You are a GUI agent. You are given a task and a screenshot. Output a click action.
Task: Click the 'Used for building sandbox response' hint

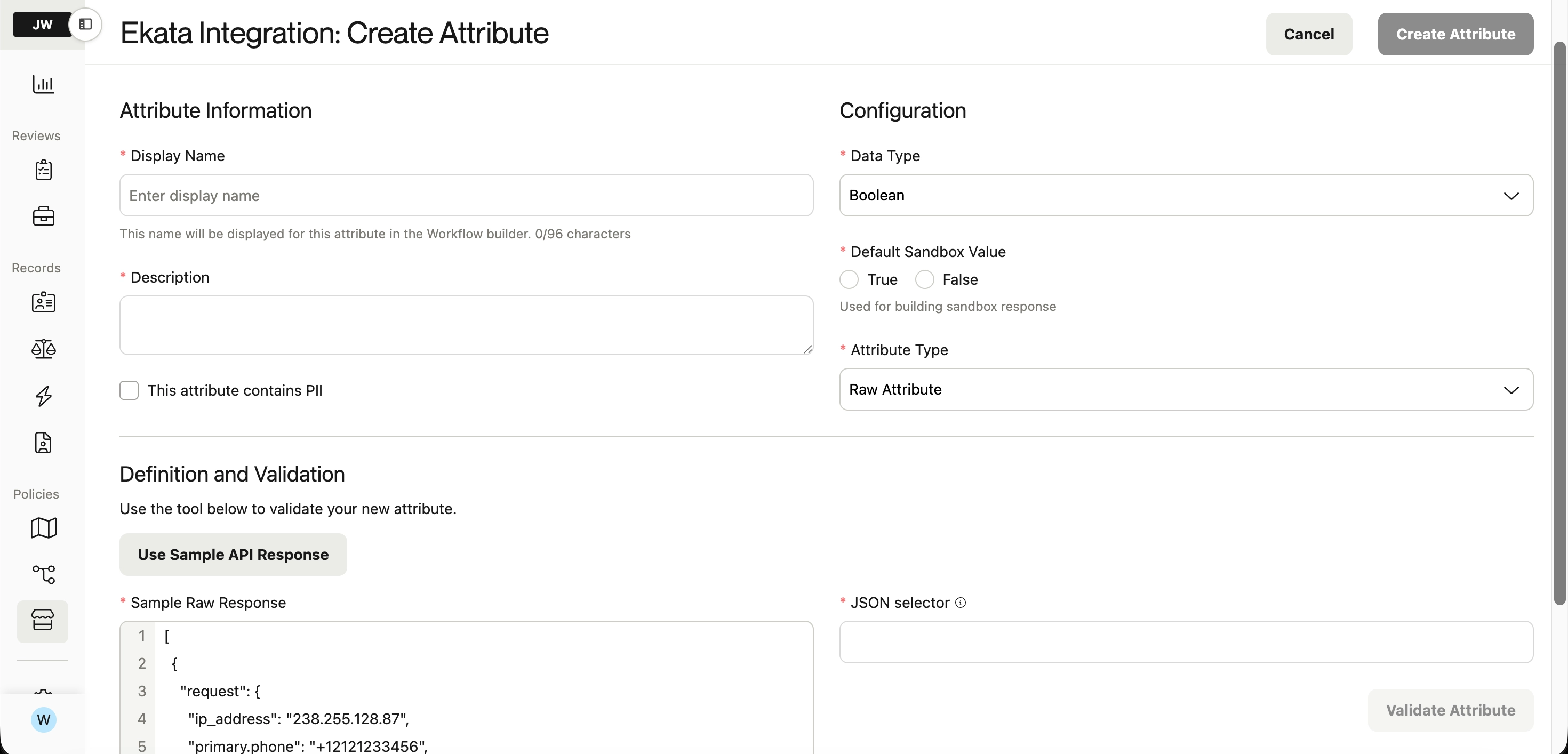[948, 306]
